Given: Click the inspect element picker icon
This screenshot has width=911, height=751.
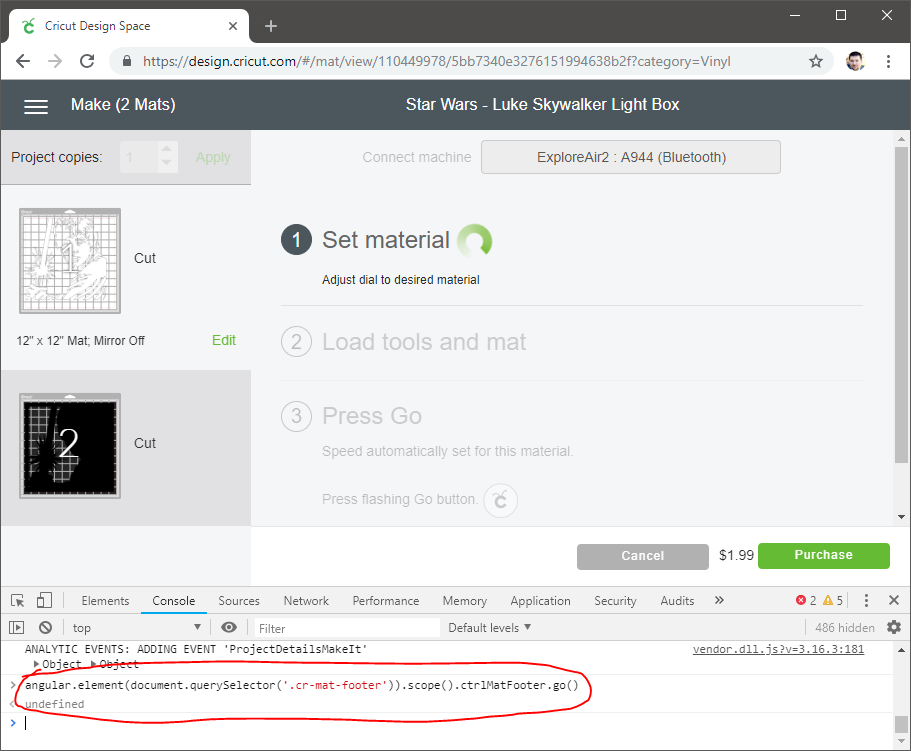Looking at the screenshot, I should 18,601.
